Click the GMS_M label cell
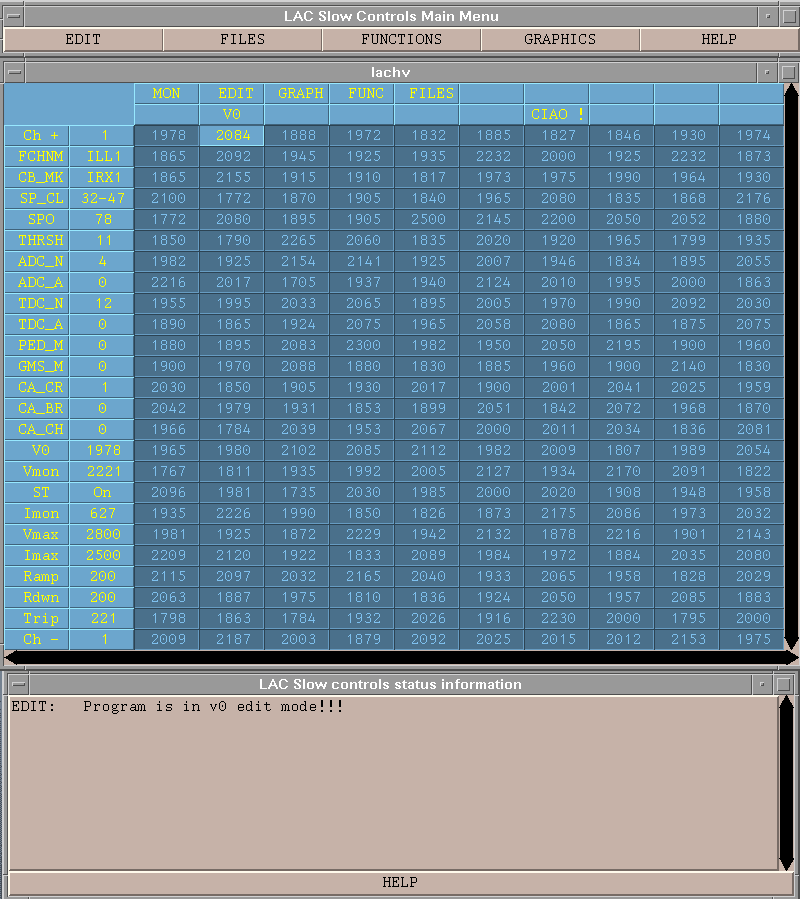The width and height of the screenshot is (800, 899). click(x=37, y=366)
